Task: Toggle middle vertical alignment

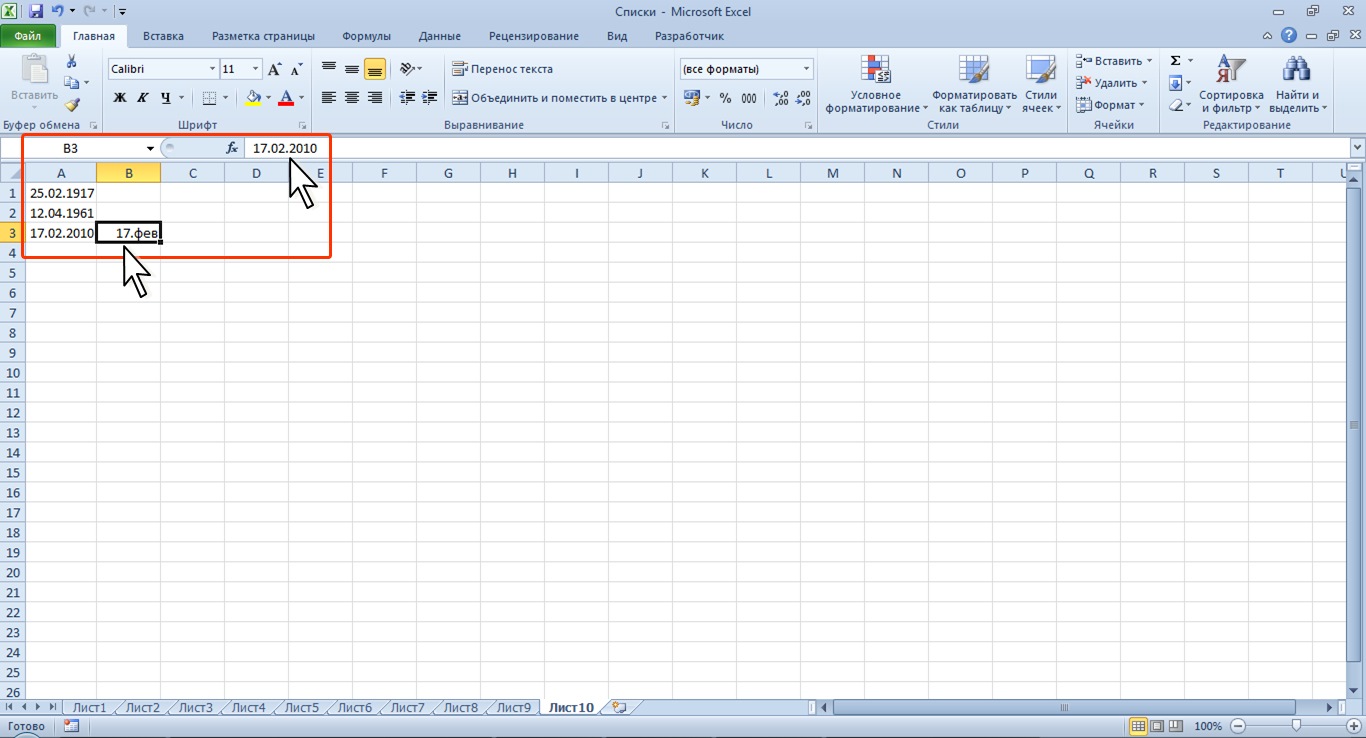Action: coord(352,69)
